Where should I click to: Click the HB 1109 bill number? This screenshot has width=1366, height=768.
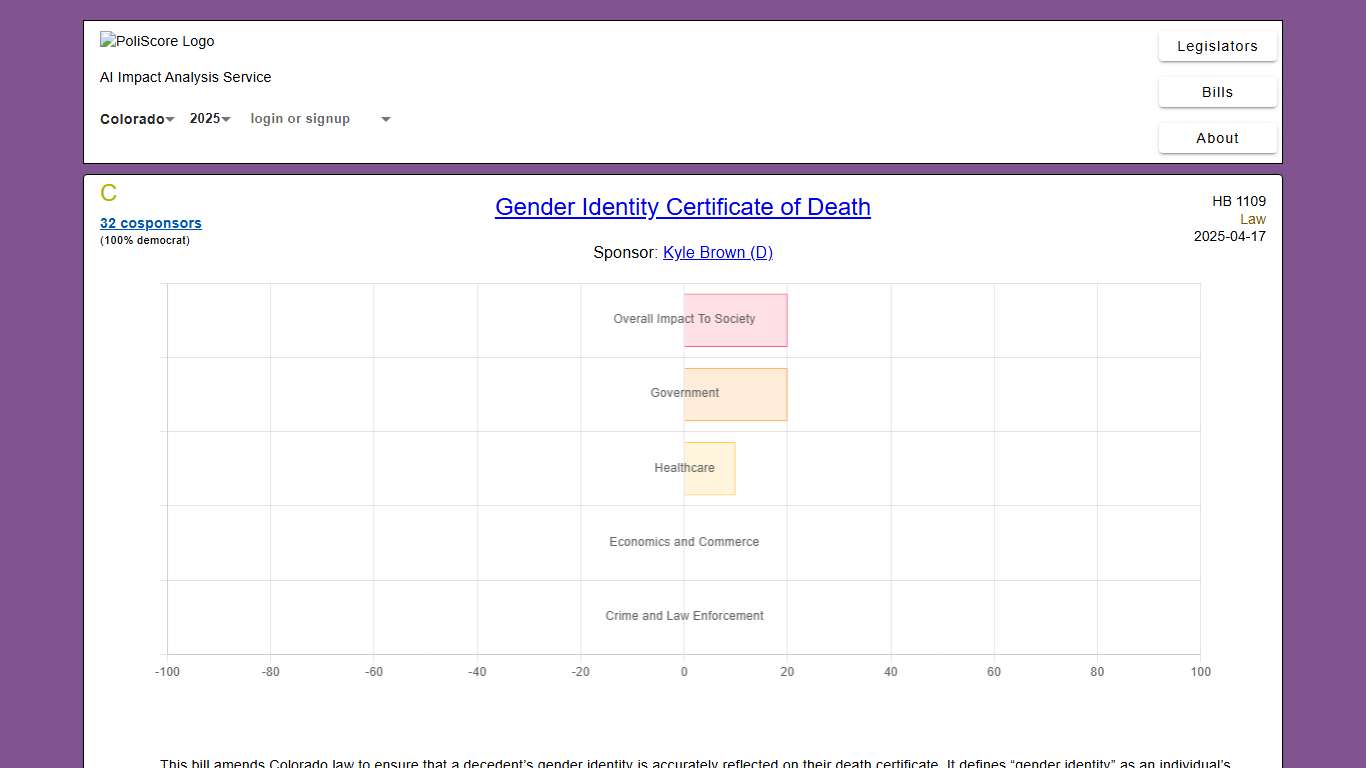(1239, 201)
